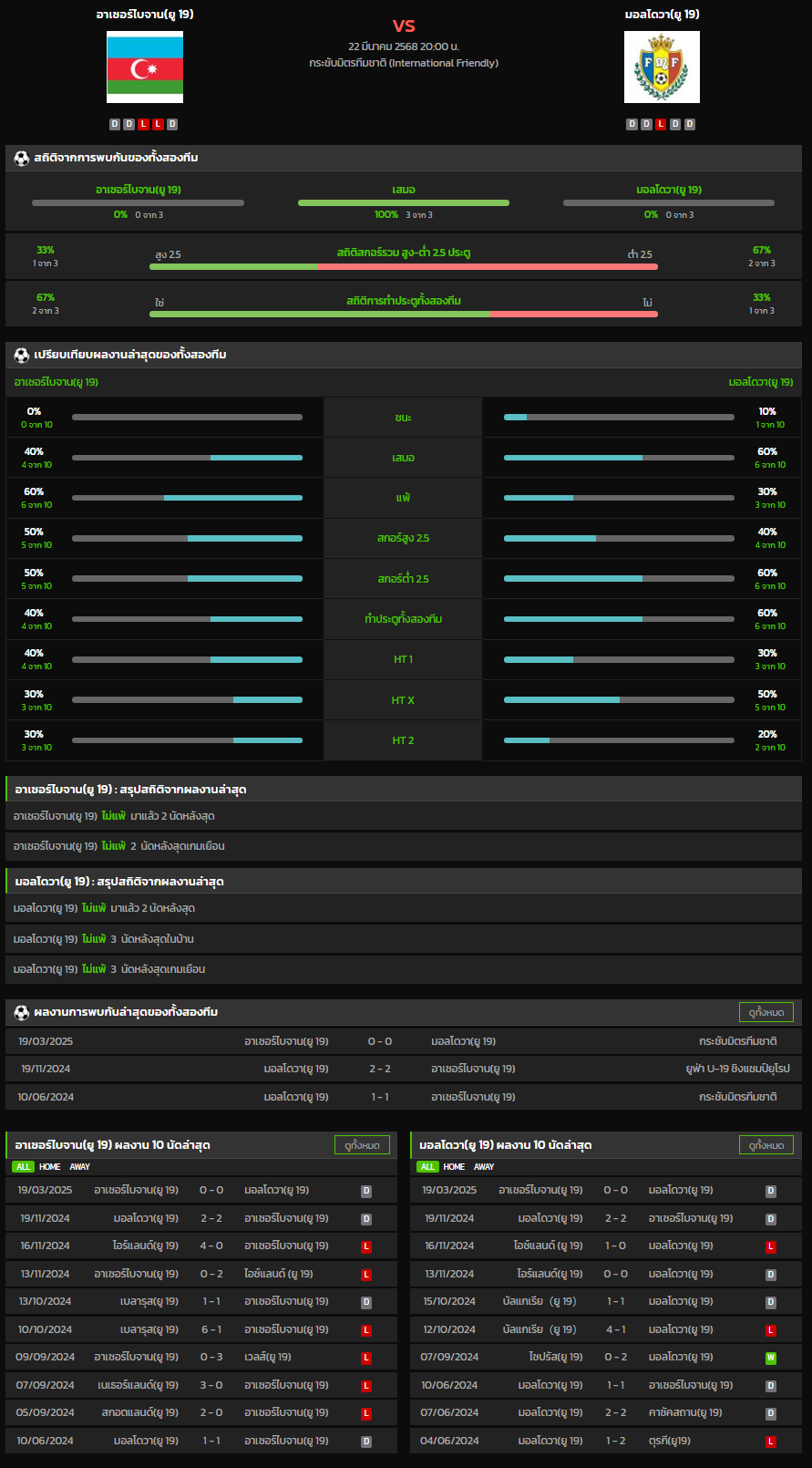Screen dimensions: 812x1468
Task: Click the 2 - 2 score in 19/11/2024 head-to-head row
Action: [x=380, y=1069]
